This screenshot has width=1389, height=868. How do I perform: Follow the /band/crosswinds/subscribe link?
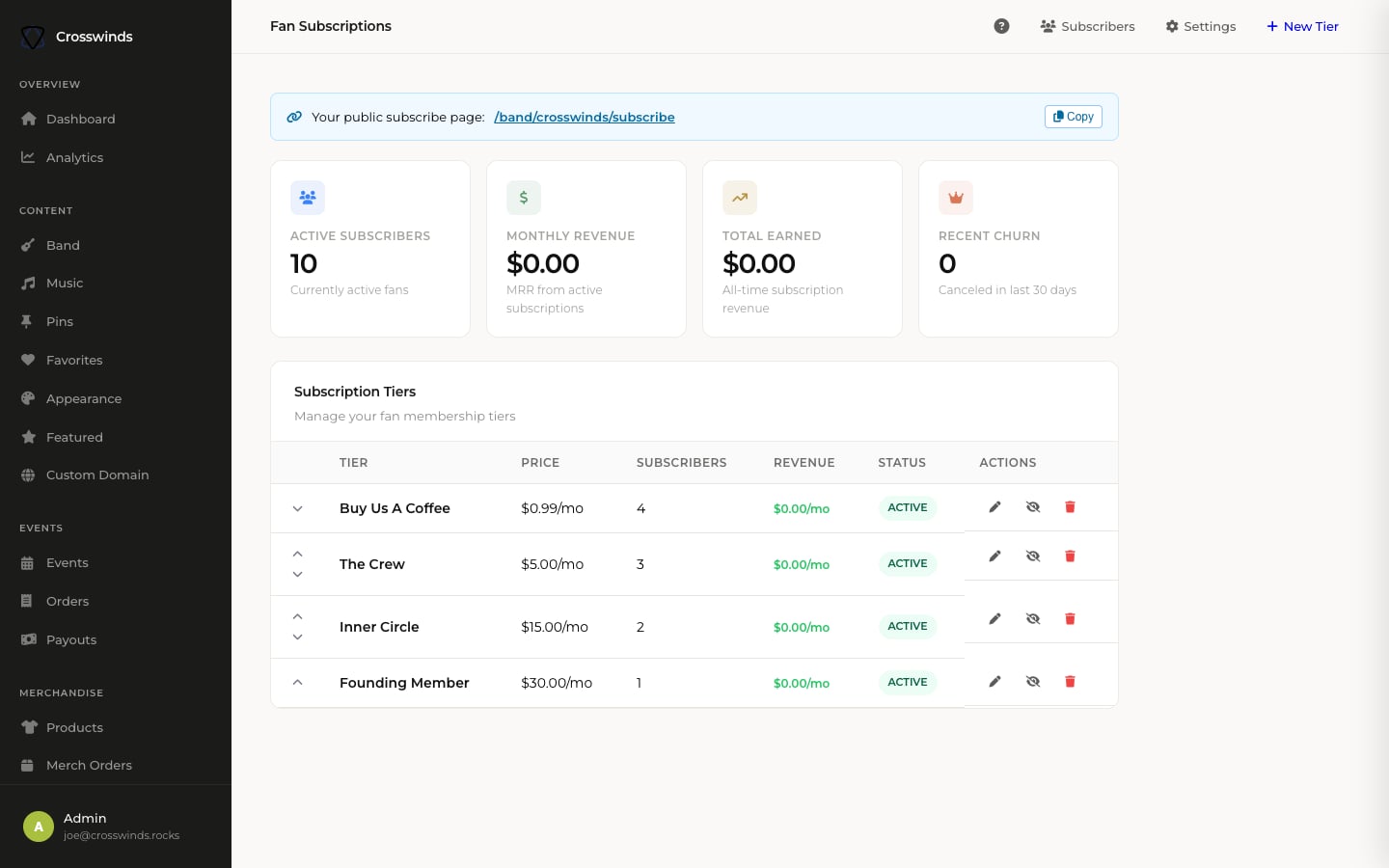tap(584, 117)
